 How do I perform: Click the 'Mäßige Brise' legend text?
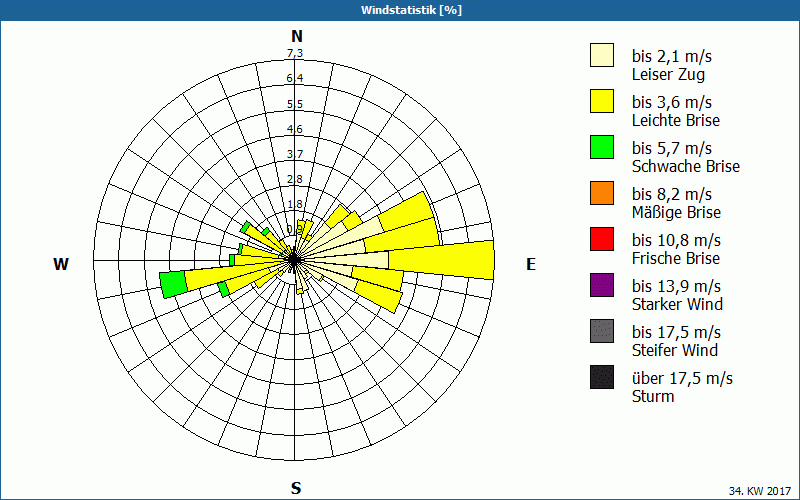[x=676, y=212]
